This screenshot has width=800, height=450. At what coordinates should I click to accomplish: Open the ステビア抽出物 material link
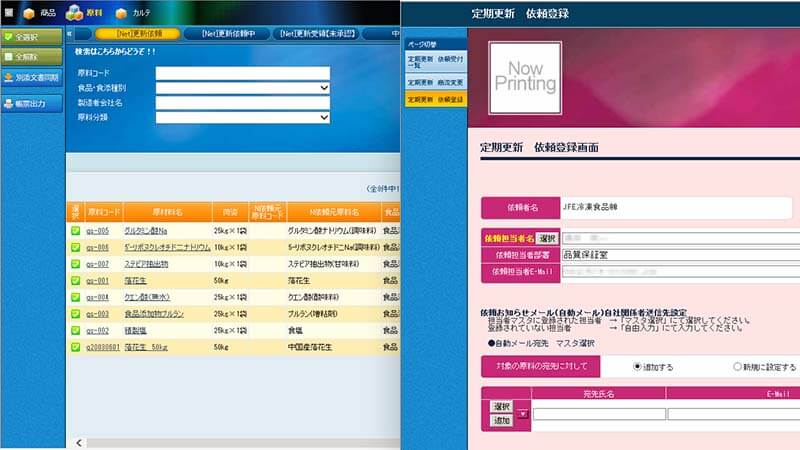click(145, 264)
